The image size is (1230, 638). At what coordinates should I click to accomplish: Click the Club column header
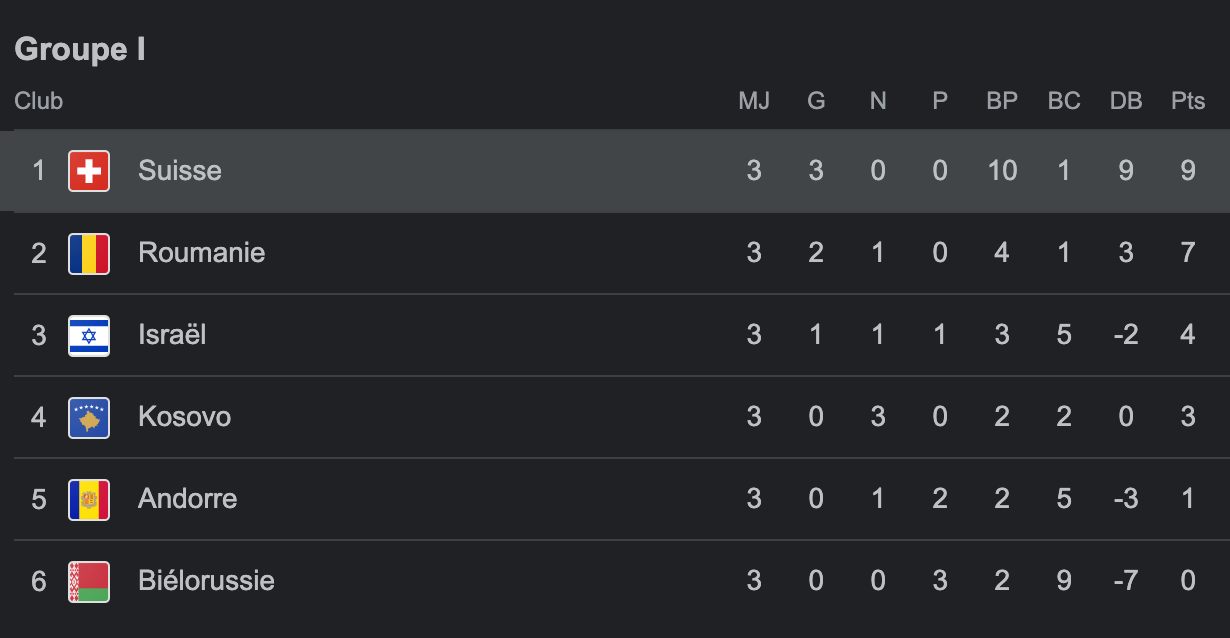point(39,101)
